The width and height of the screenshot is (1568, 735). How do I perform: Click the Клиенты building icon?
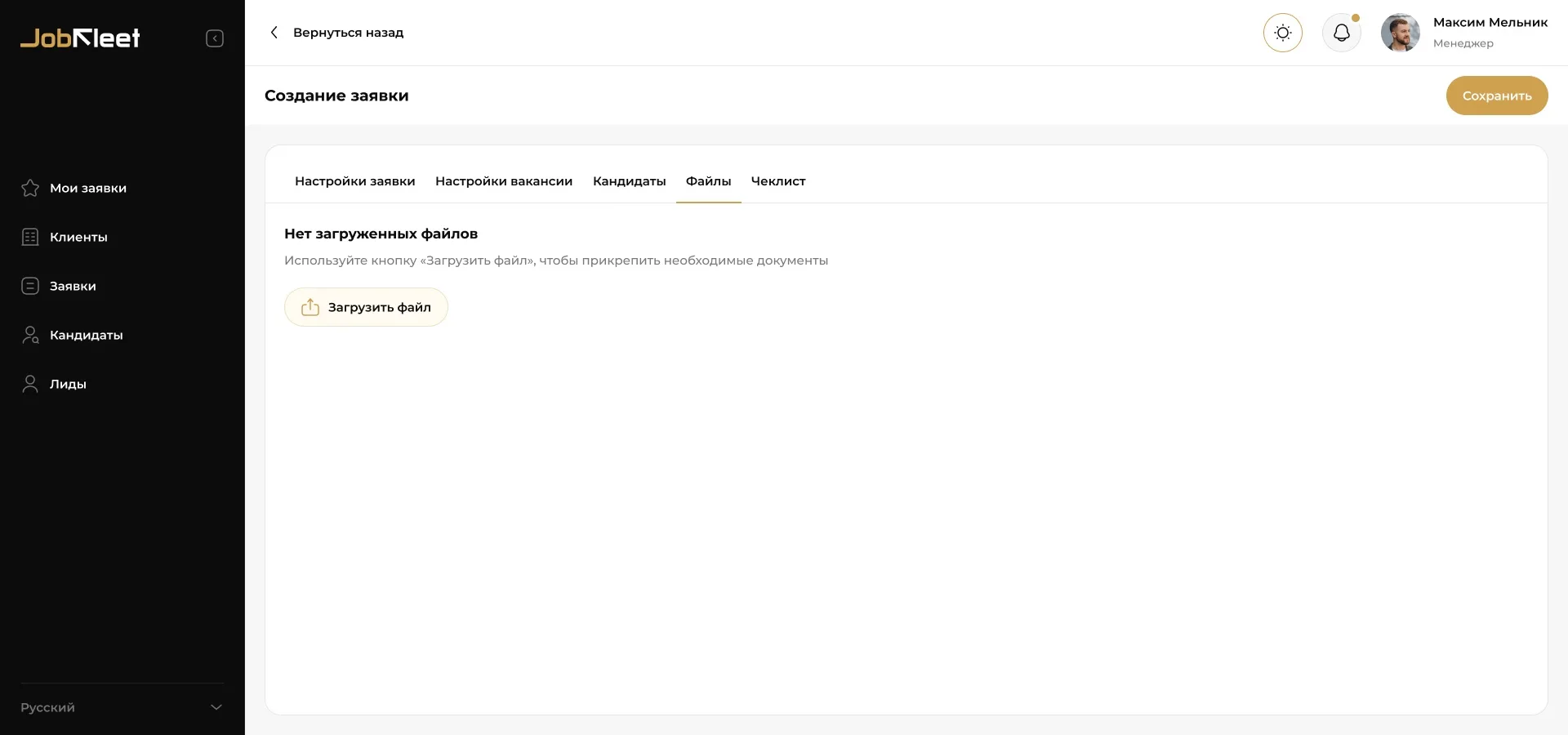click(x=30, y=237)
